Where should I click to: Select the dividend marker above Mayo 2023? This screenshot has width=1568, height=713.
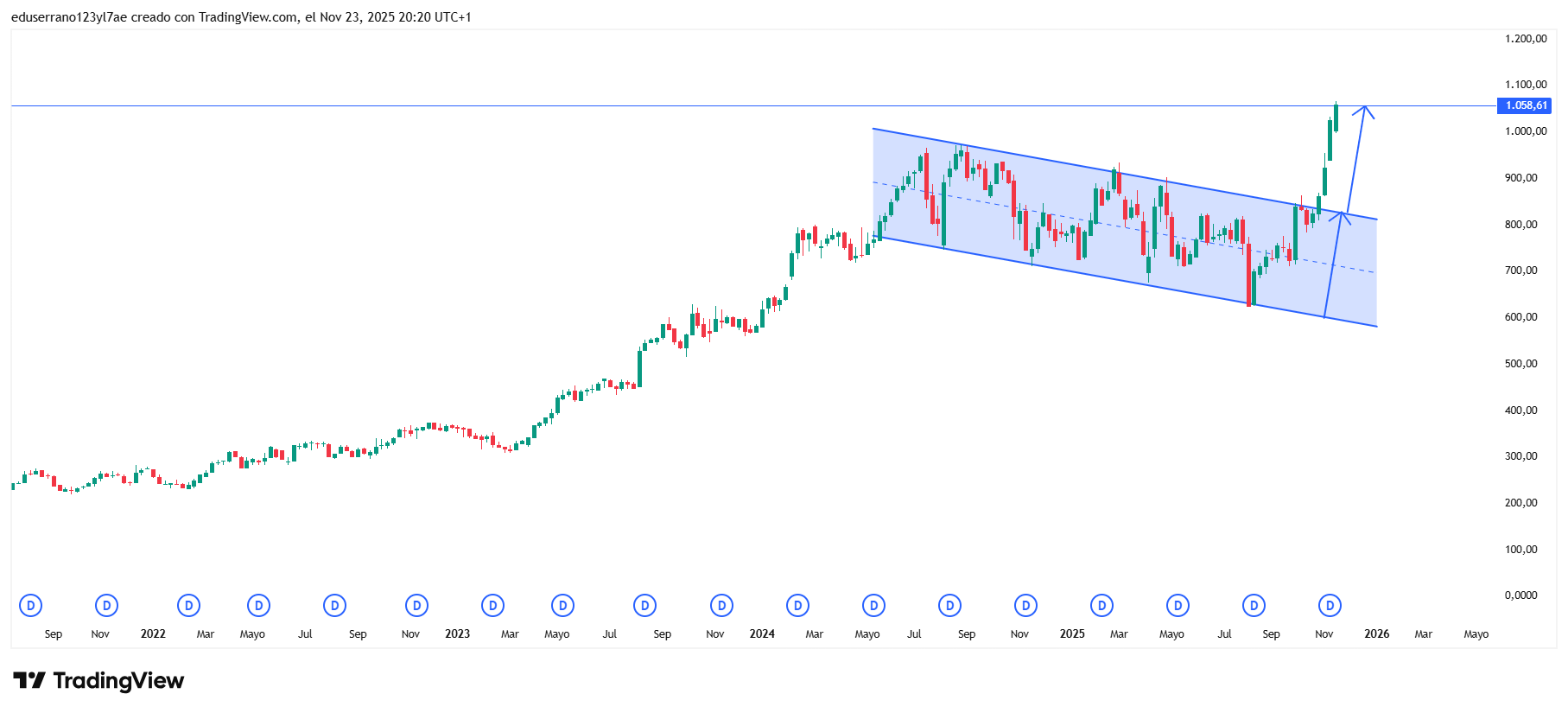[562, 606]
